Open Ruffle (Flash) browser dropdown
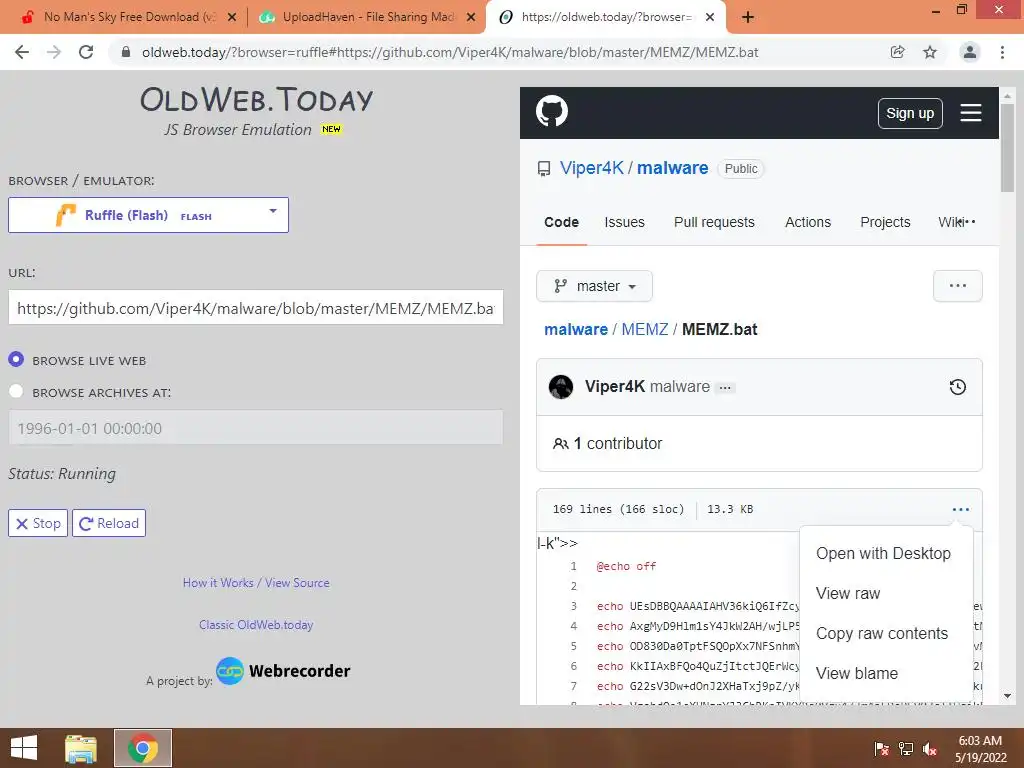 (148, 215)
